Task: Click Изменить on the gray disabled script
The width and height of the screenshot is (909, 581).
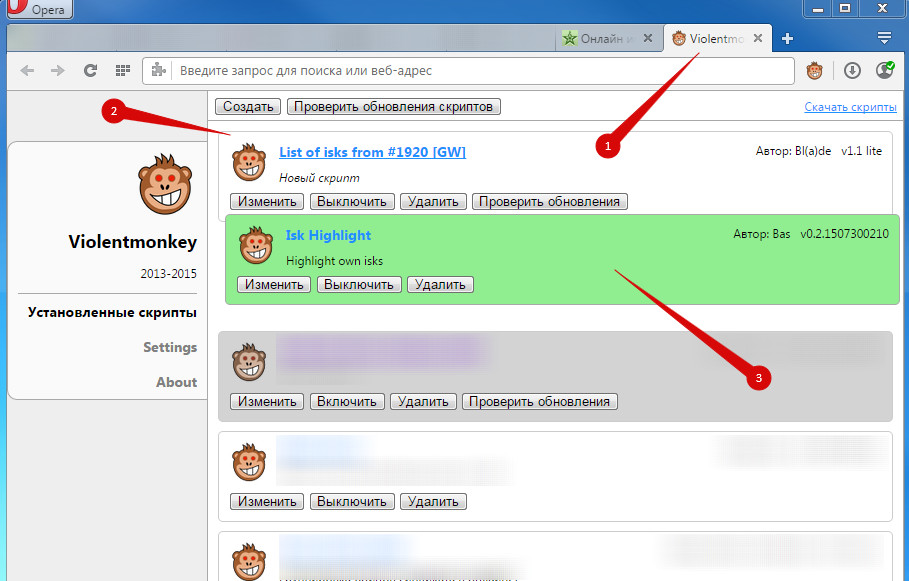Action: (267, 401)
